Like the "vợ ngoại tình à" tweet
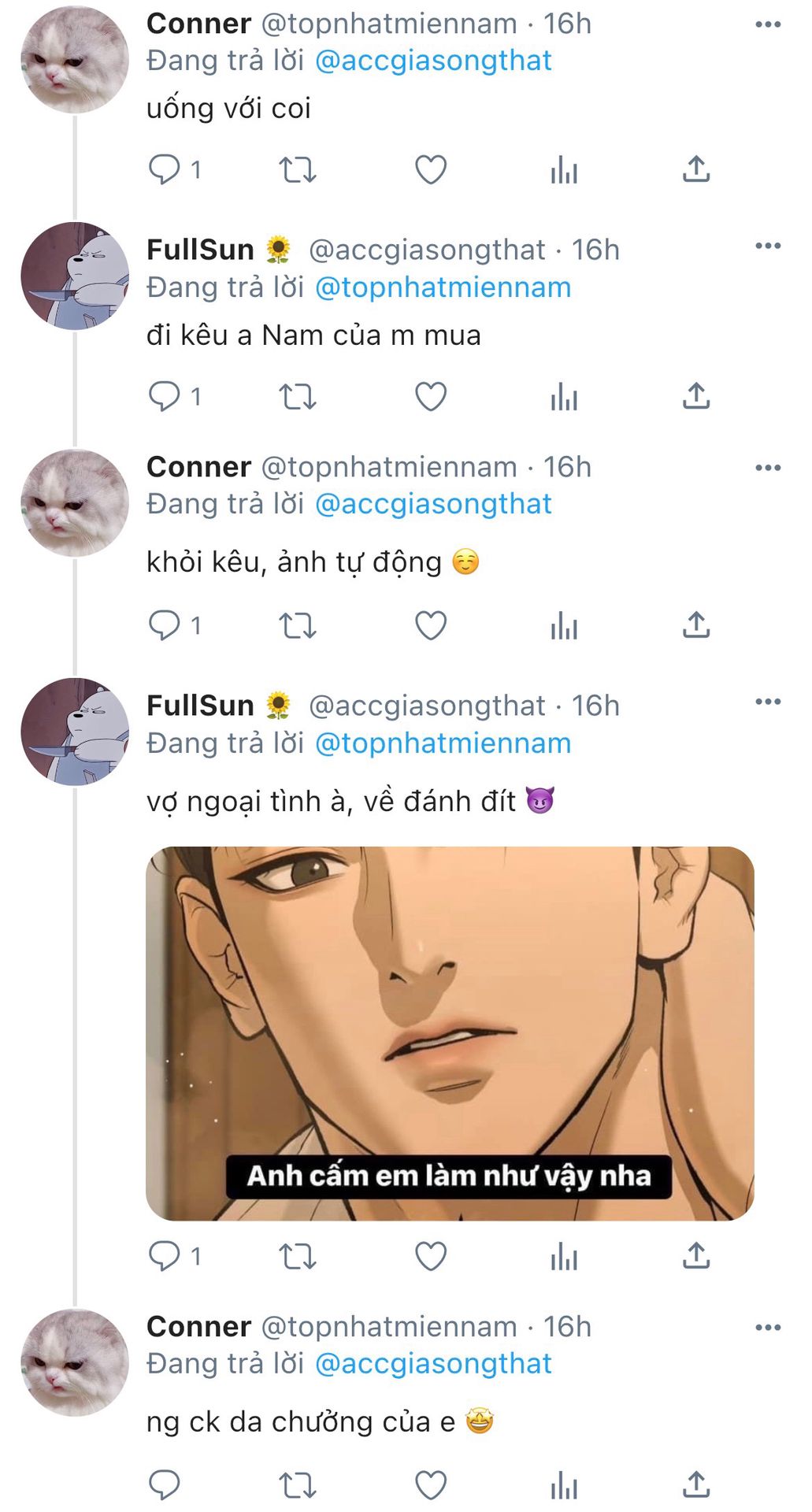 431,1255
